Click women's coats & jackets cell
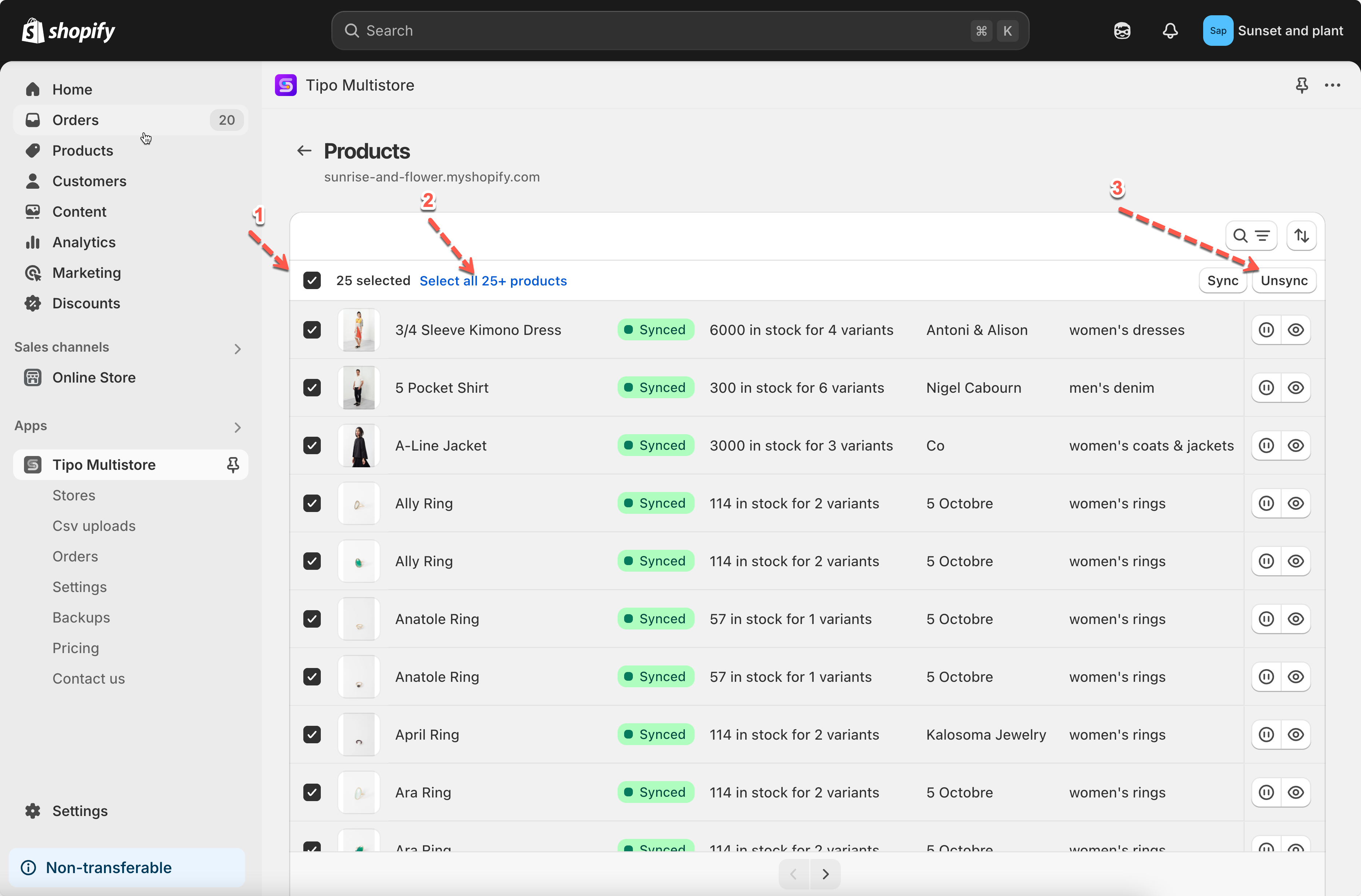1361x896 pixels. point(1151,445)
